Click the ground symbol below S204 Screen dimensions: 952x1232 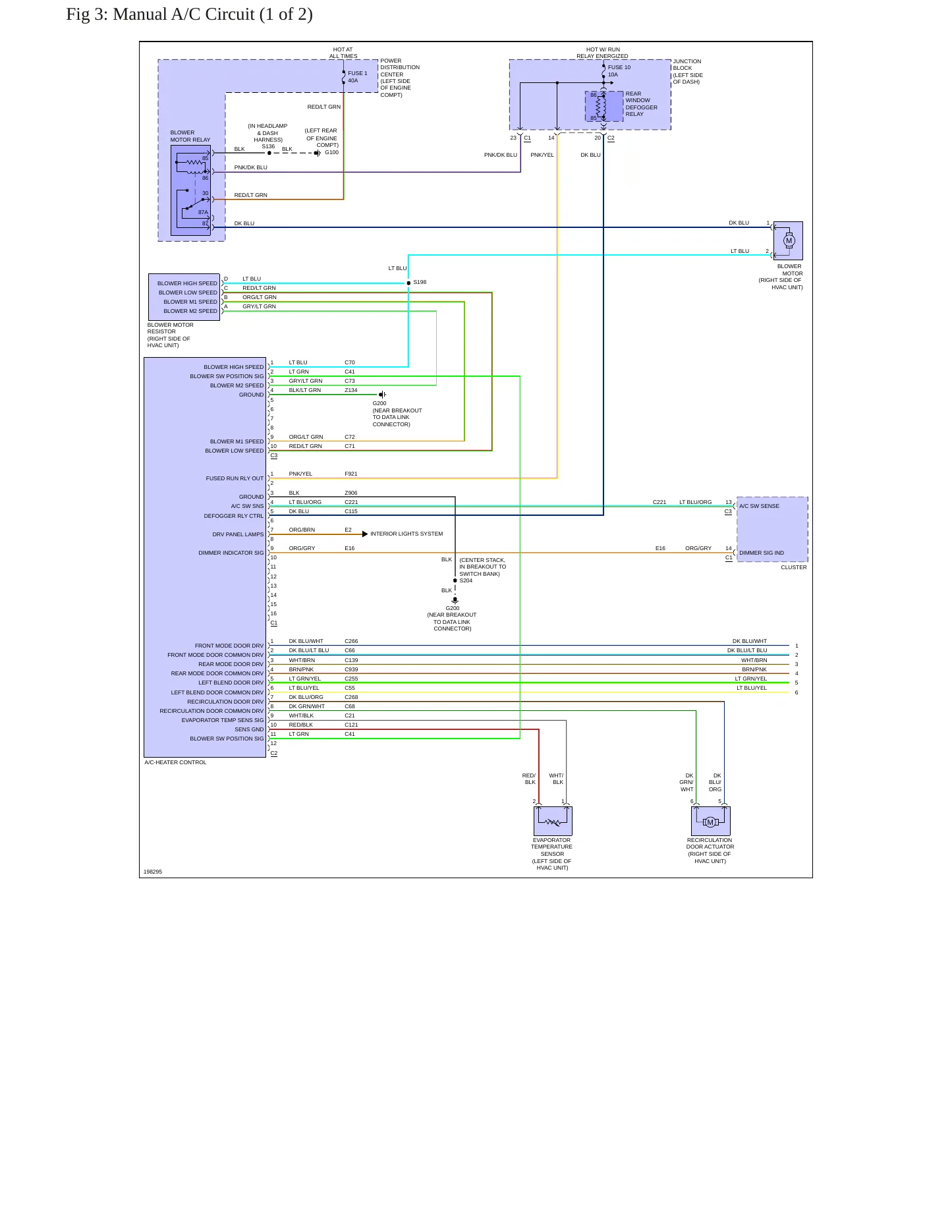click(x=455, y=600)
